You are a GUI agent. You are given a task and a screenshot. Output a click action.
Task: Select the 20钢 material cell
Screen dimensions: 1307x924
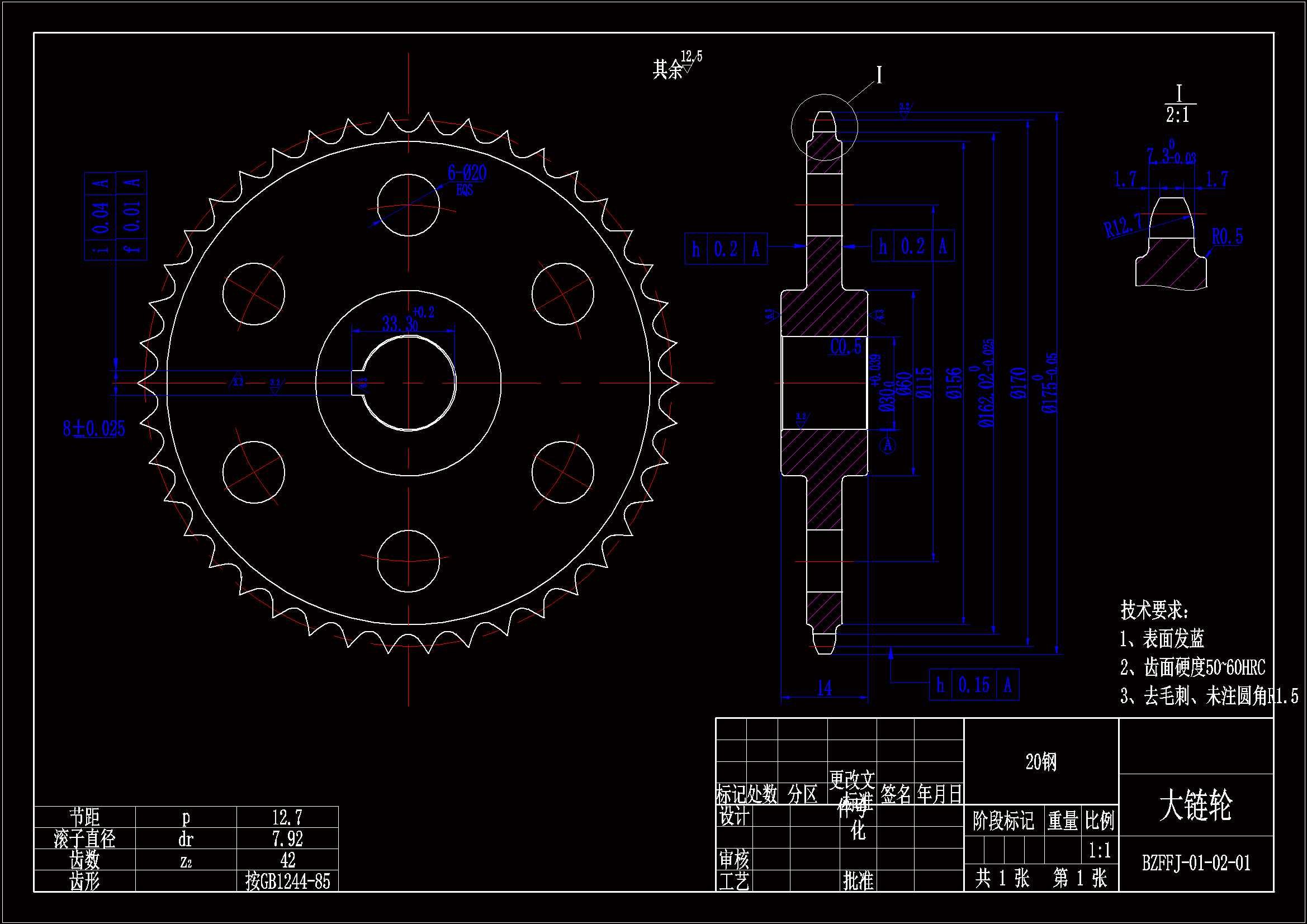(1040, 762)
